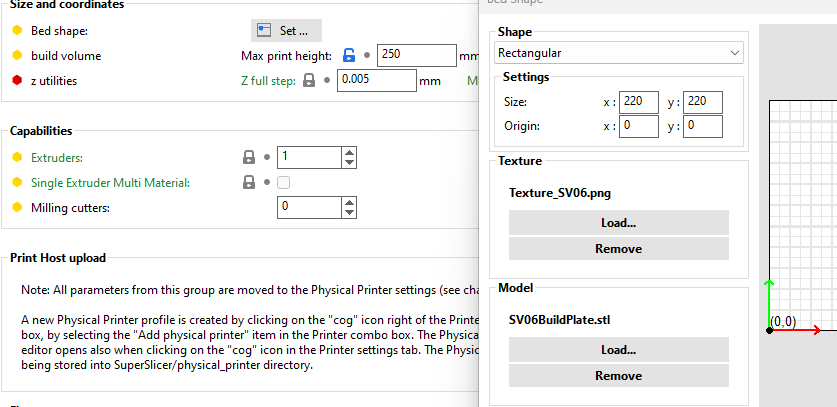Open the Rectangular shape dropdown

[619, 52]
